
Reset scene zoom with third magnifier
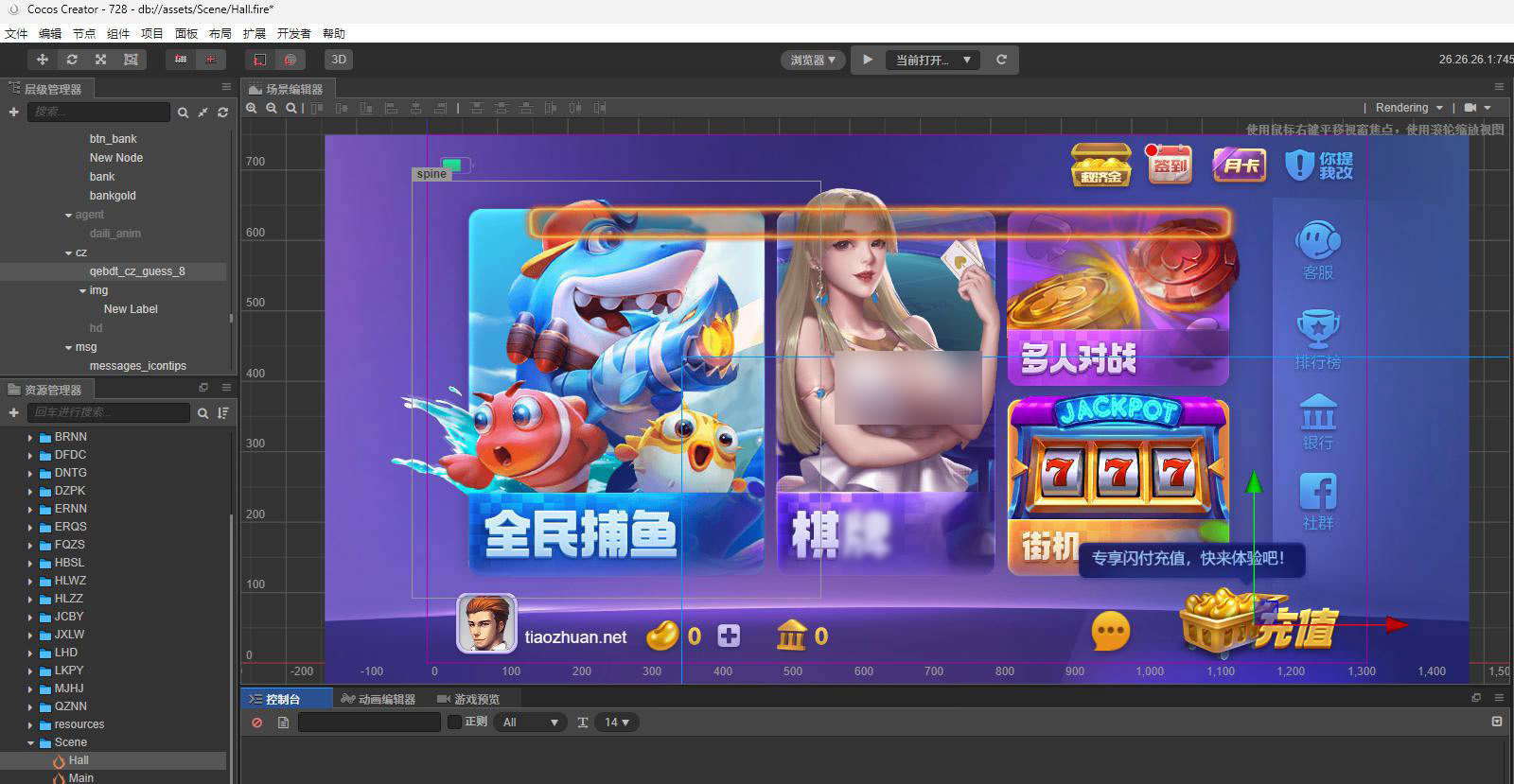[x=291, y=109]
